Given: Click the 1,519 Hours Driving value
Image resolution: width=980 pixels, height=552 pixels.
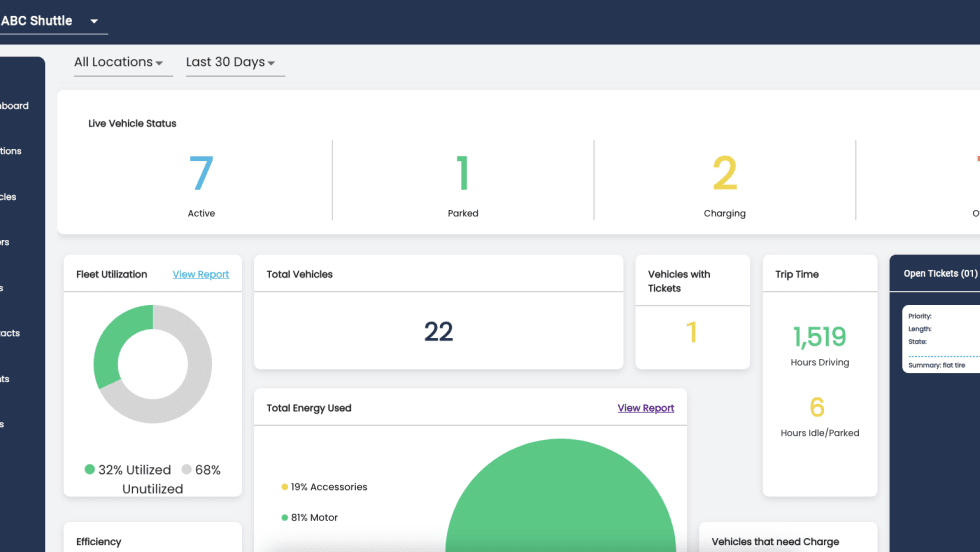Looking at the screenshot, I should click(x=819, y=337).
